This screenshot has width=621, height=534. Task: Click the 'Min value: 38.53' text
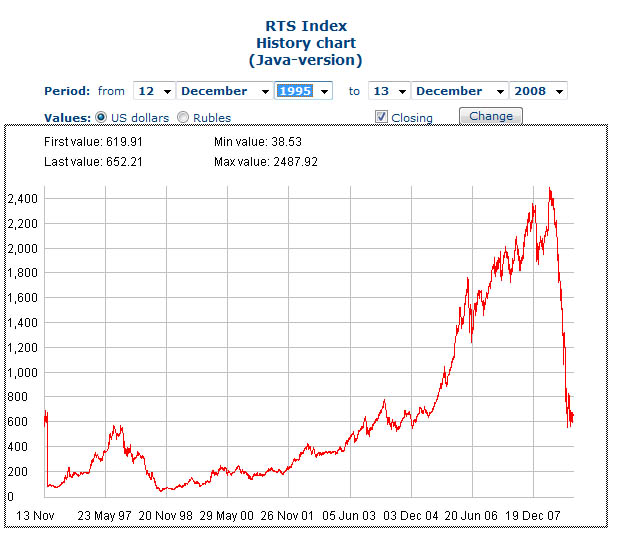point(258,142)
